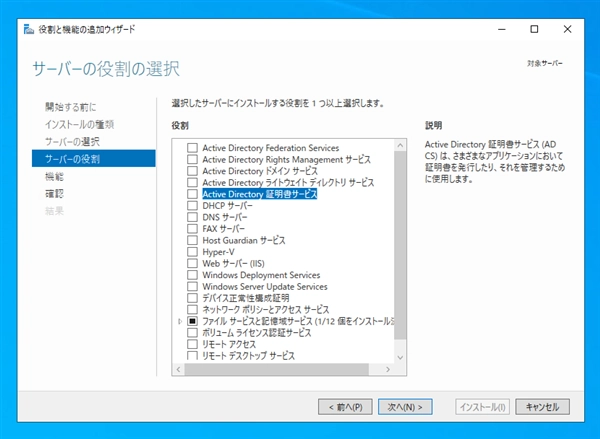The image size is (600, 439).
Task: Select Active Directory Federation Services label
Action: 271,148
